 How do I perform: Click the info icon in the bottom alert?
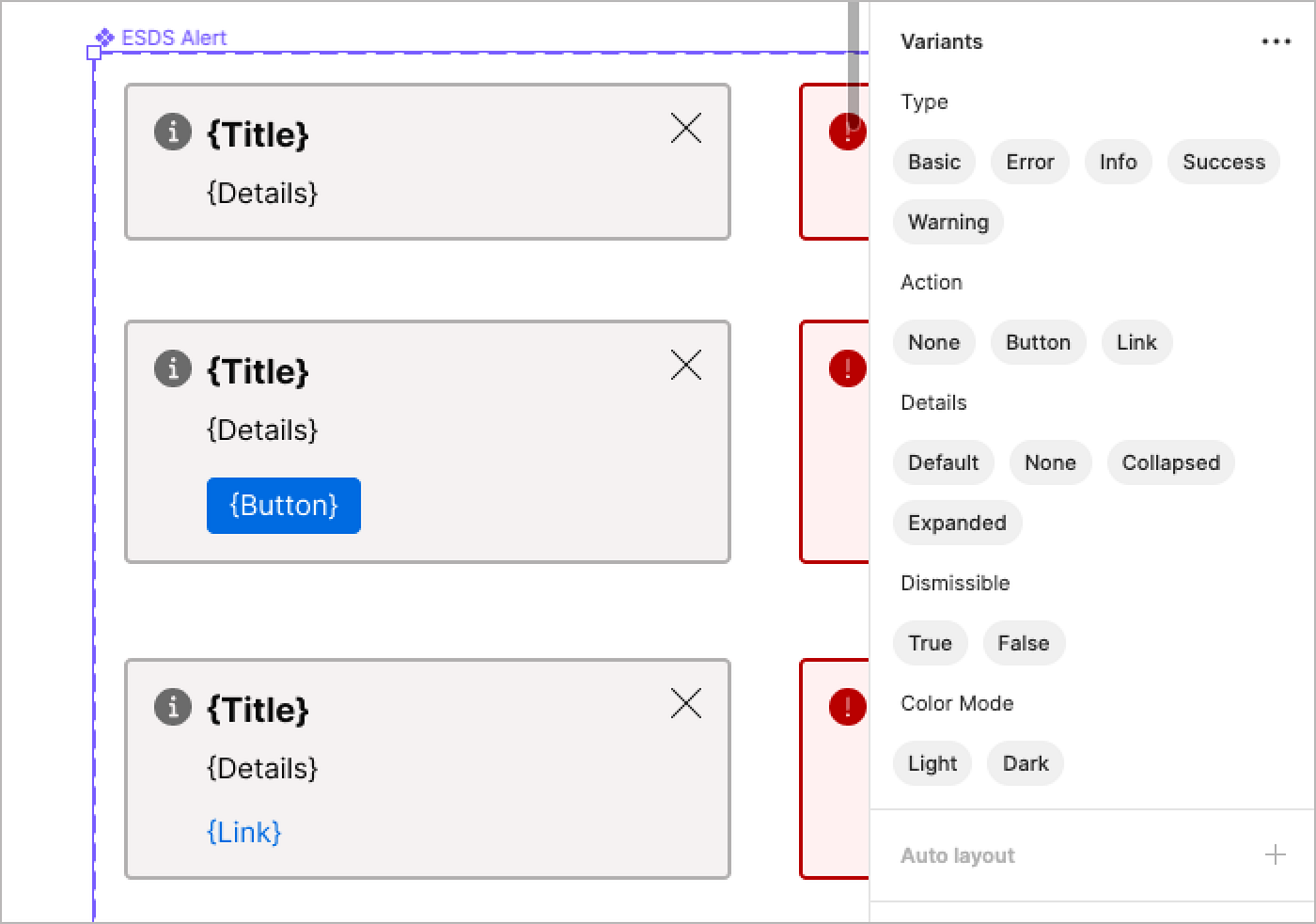[172, 707]
